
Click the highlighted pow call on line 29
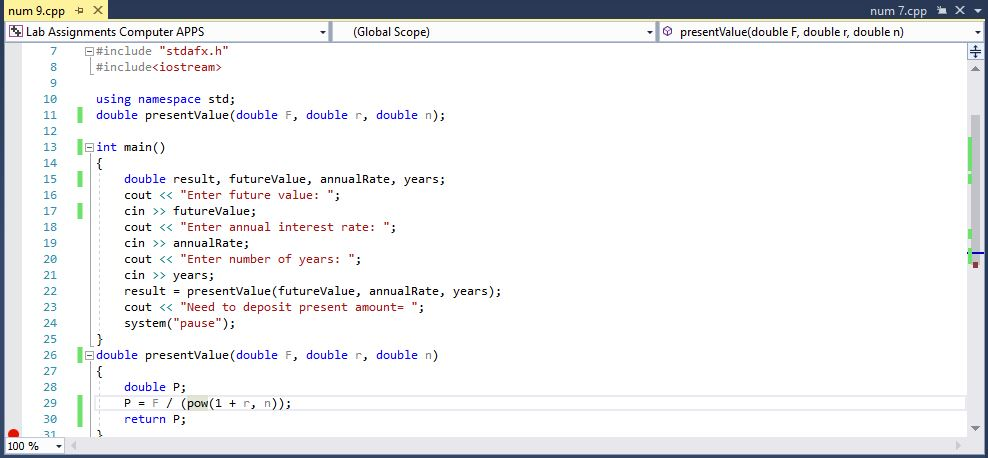point(197,403)
